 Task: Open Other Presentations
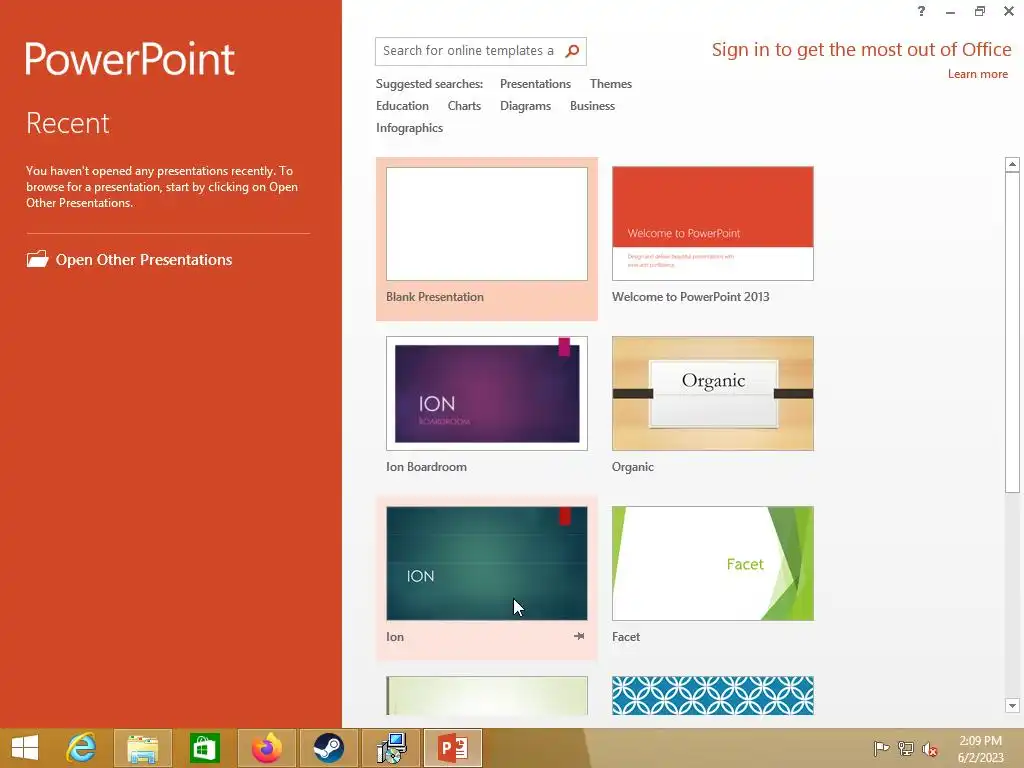129,259
